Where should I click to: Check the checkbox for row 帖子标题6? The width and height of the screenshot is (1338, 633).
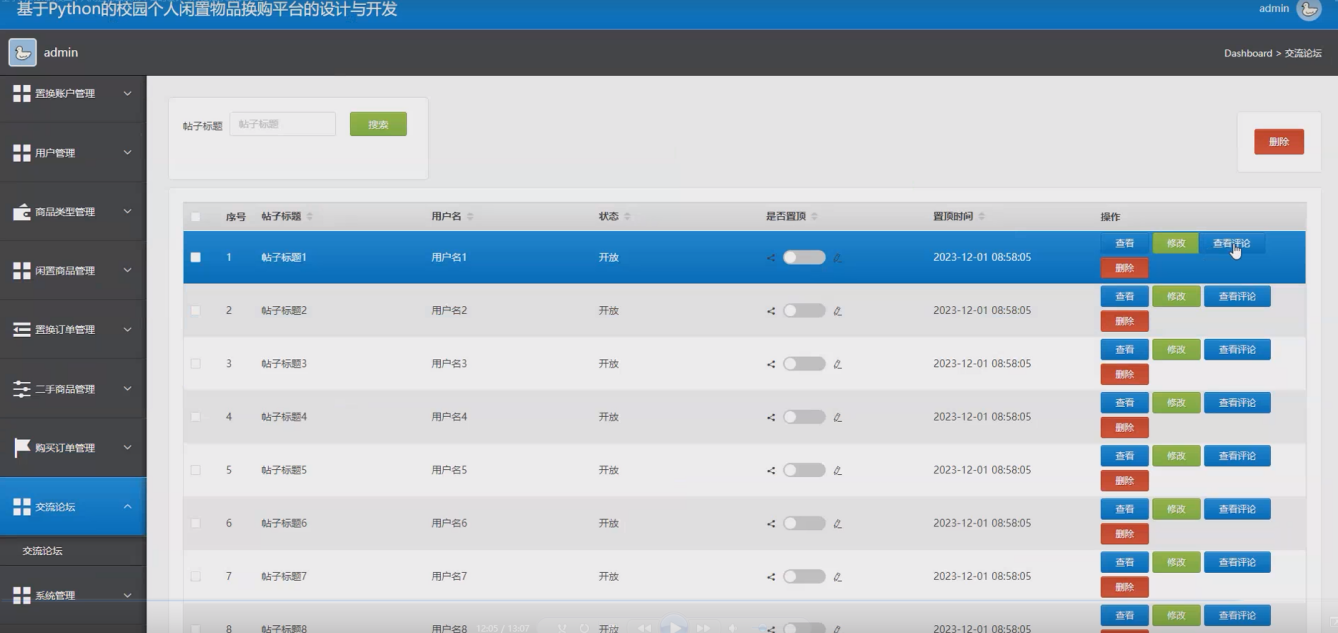click(x=196, y=522)
